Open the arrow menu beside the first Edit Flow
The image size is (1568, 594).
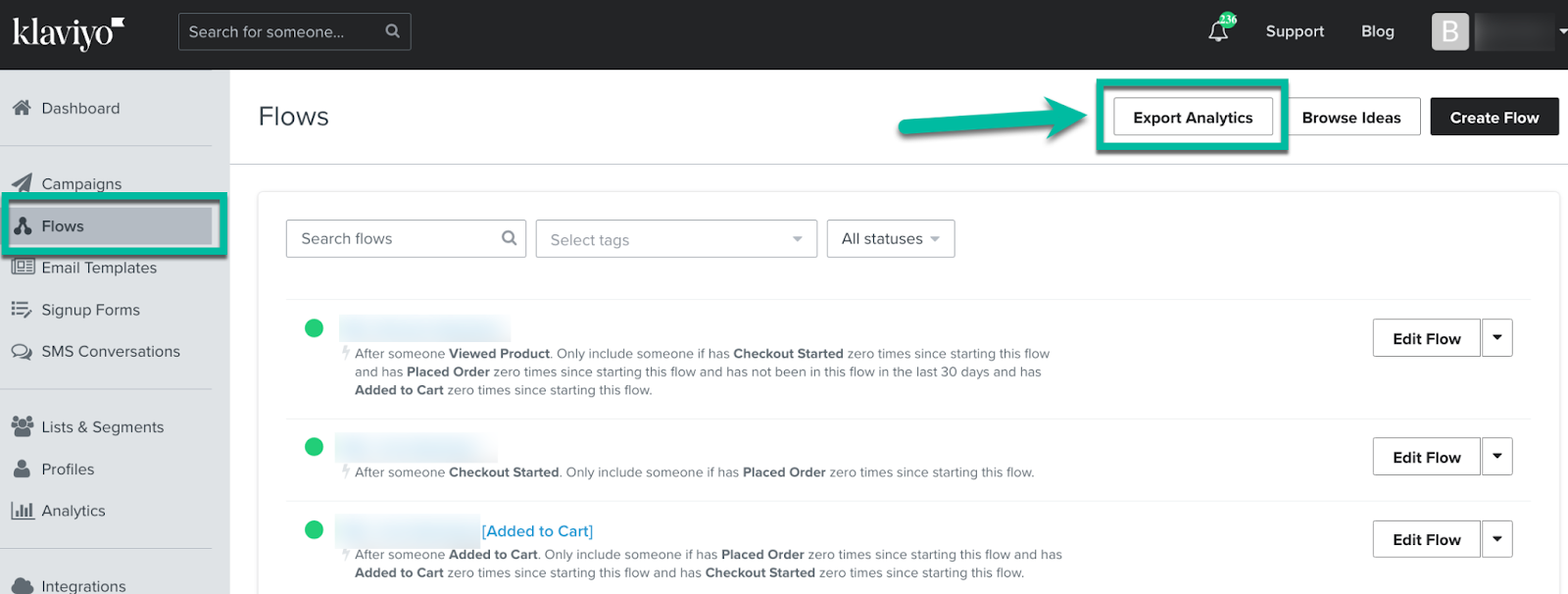(x=1496, y=338)
